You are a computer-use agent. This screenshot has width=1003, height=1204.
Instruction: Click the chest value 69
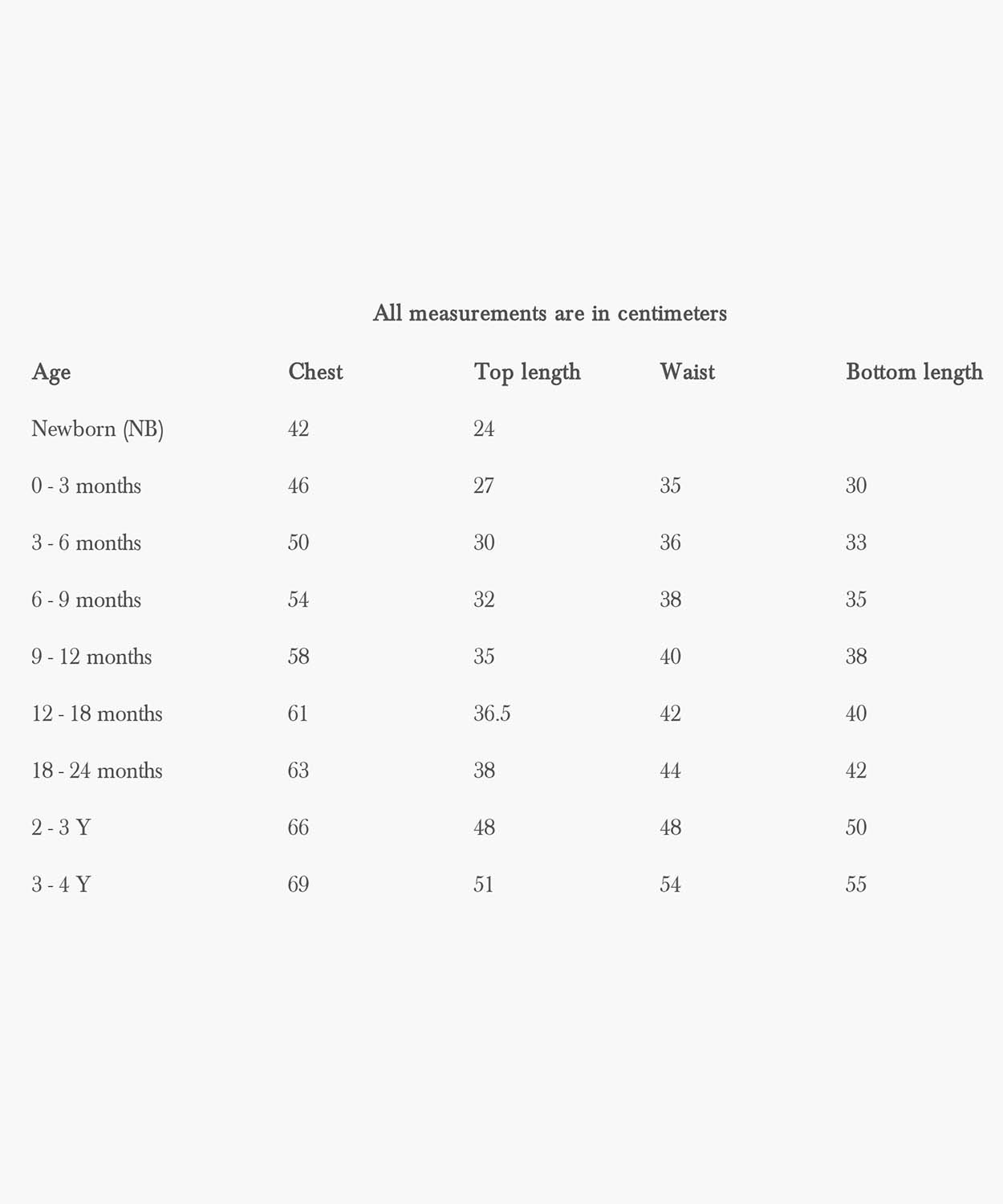click(x=298, y=885)
